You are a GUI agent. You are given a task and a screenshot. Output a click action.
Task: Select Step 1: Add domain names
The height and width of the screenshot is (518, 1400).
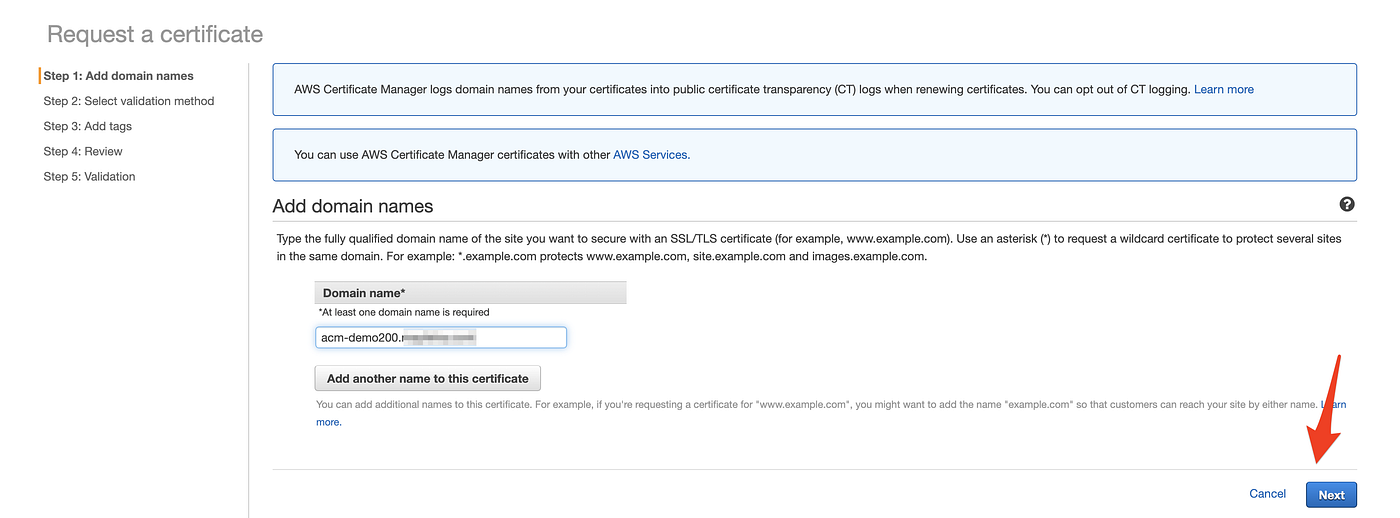[x=118, y=76]
